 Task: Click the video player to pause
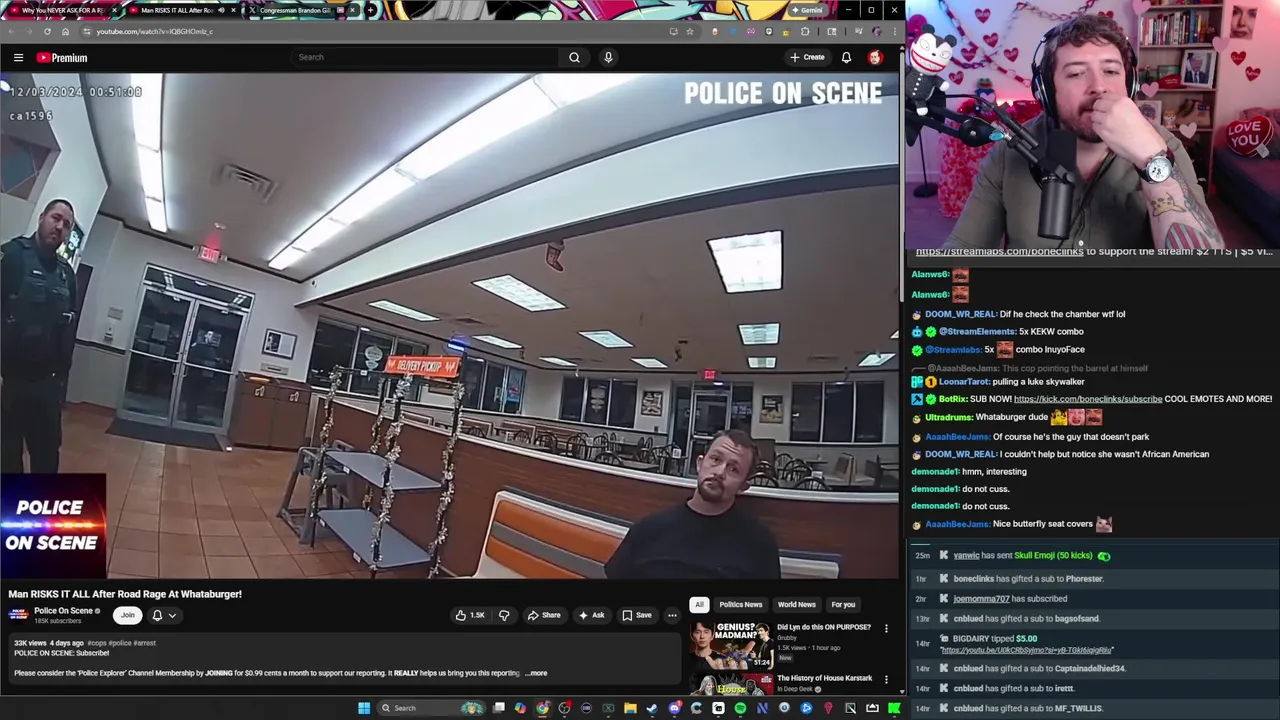tap(450, 325)
